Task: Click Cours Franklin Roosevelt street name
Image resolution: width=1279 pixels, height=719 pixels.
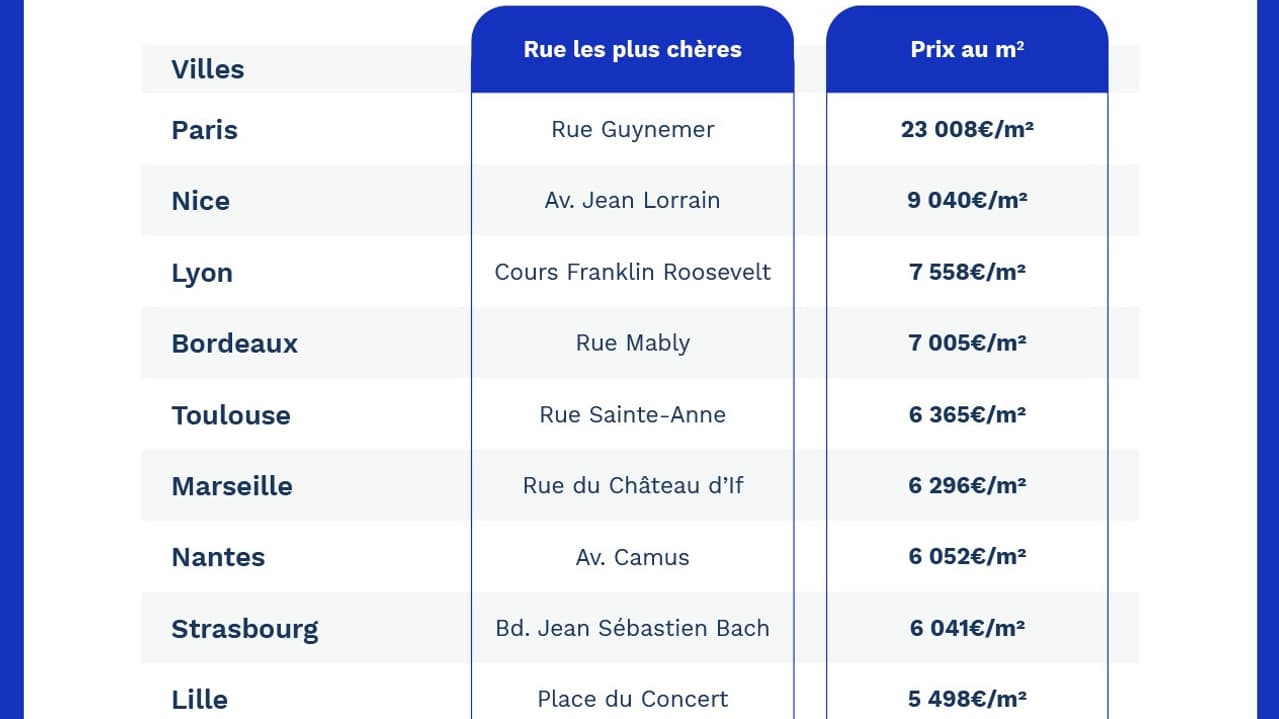Action: [x=632, y=272]
